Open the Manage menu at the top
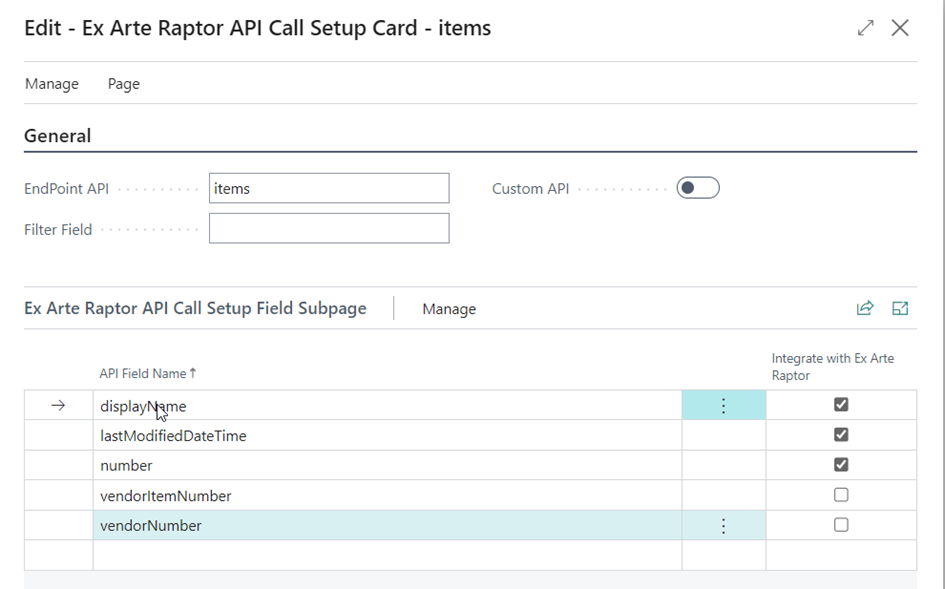This screenshot has height=589, width=945. [x=52, y=84]
